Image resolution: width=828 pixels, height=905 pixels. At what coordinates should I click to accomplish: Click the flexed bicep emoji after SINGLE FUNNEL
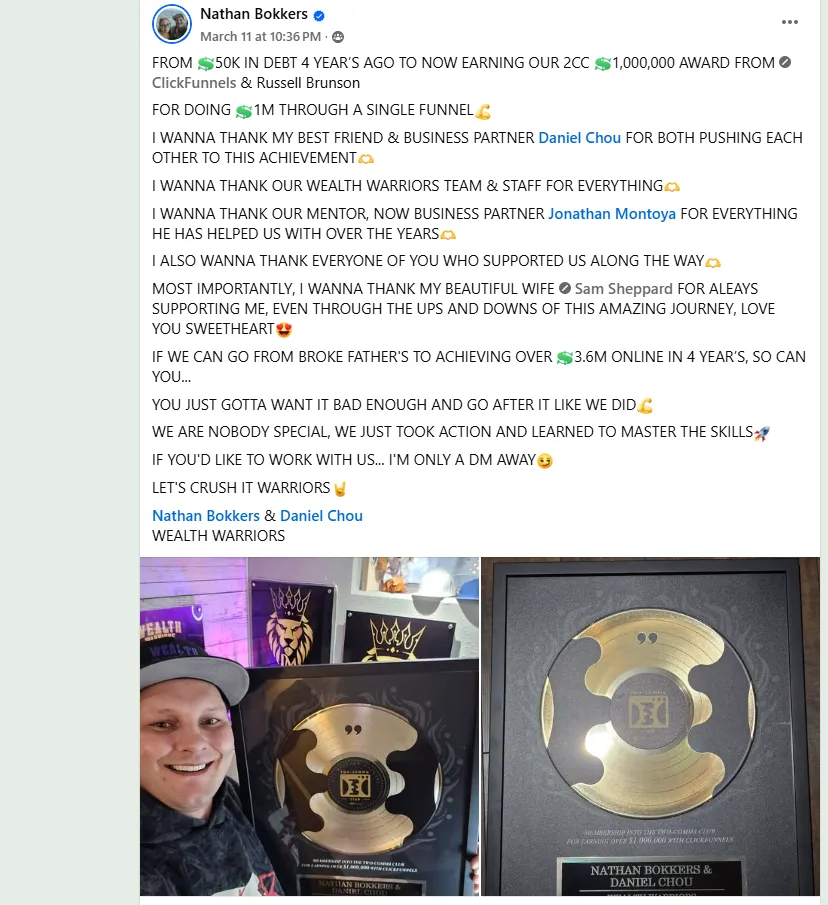482,111
